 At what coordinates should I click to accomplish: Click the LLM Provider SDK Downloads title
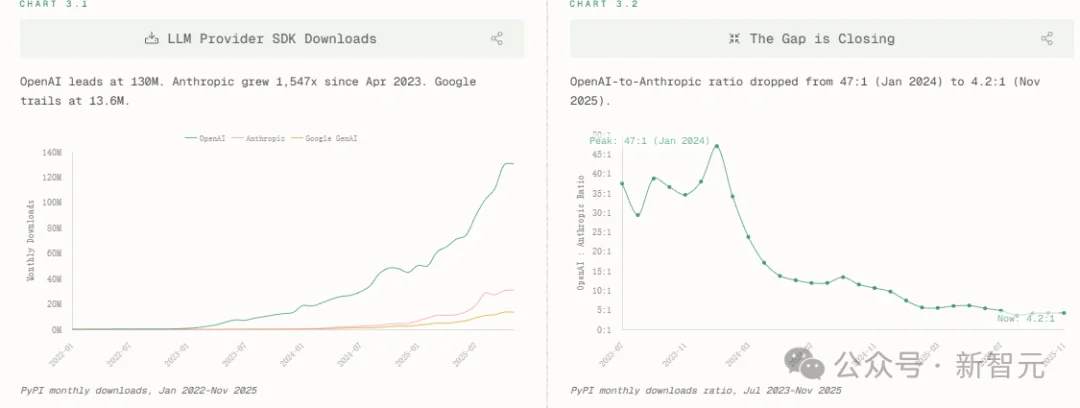(271, 39)
